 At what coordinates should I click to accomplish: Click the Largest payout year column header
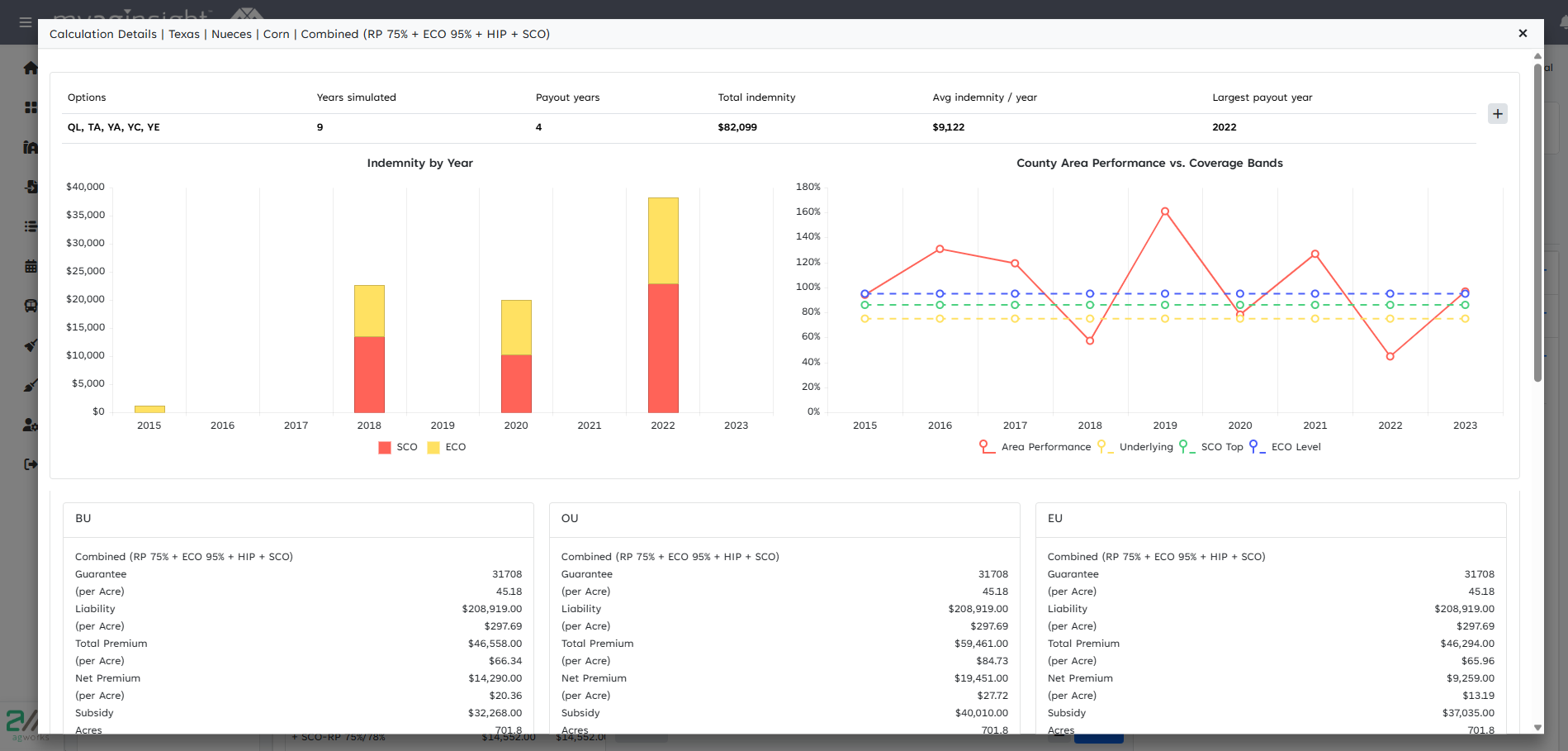[1262, 97]
